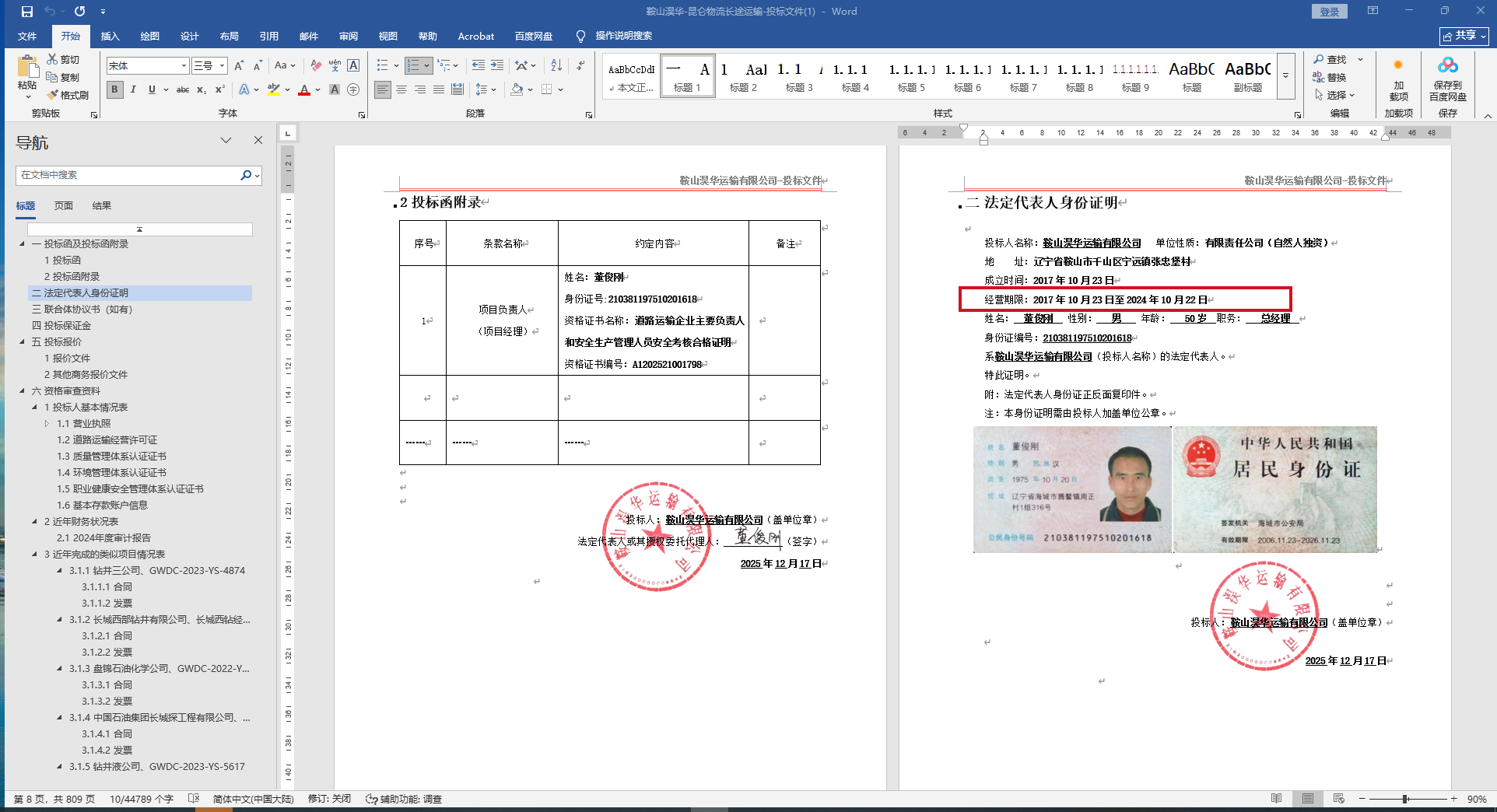Expand the 1.1 营业执照 heading

click(47, 423)
